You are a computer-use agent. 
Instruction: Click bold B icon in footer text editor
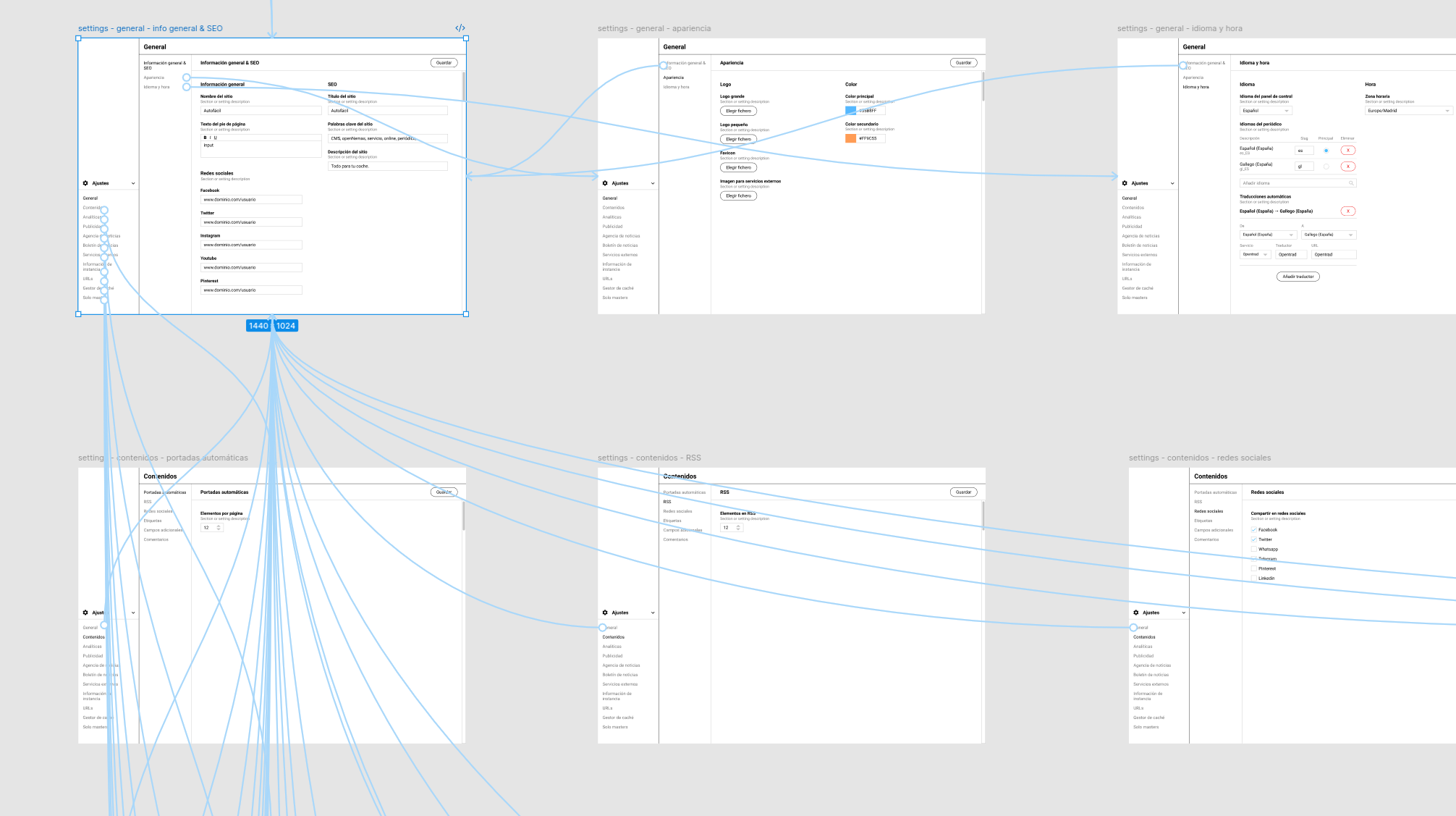pos(205,138)
